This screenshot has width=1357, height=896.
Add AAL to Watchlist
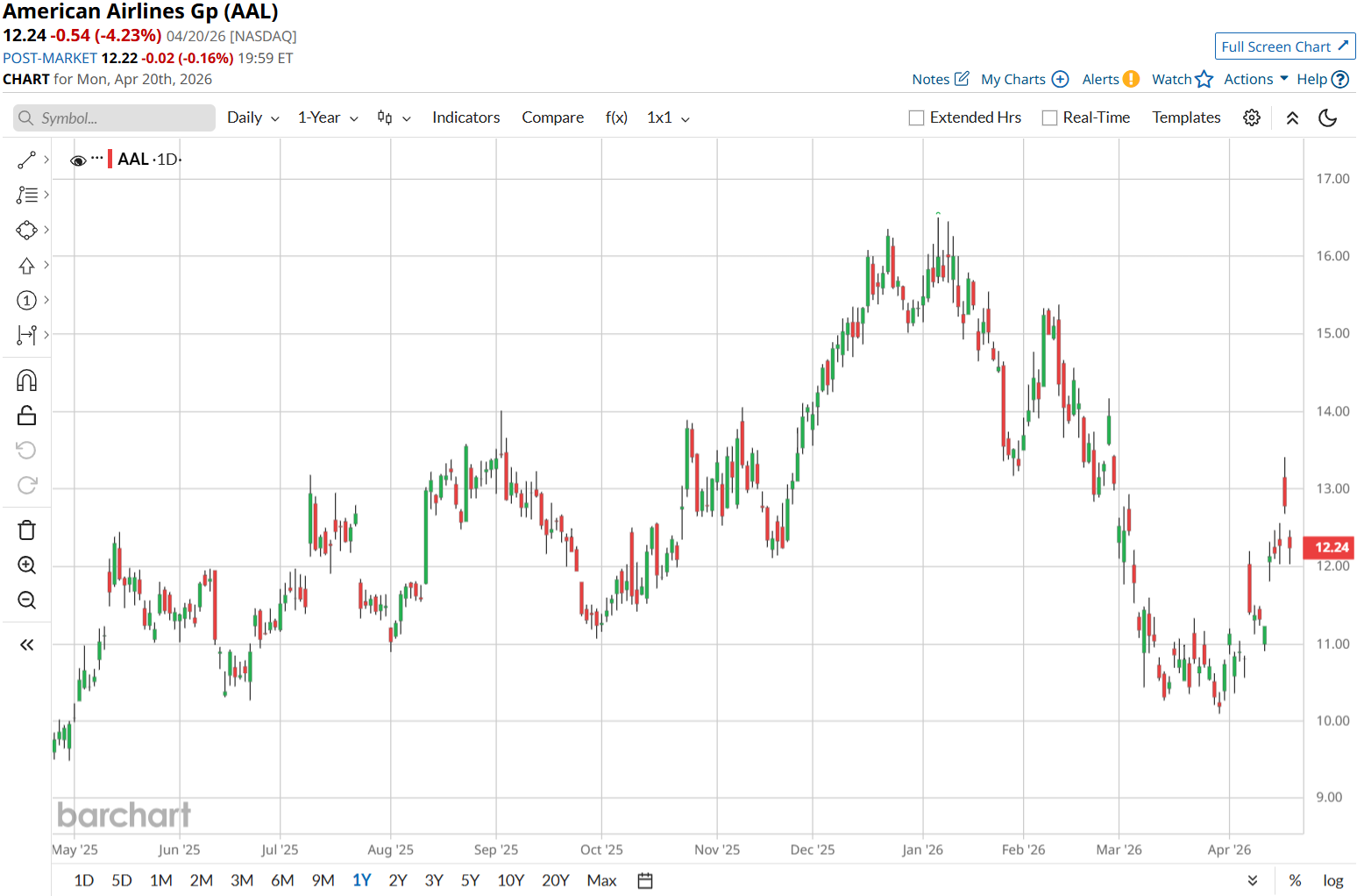pos(1183,79)
